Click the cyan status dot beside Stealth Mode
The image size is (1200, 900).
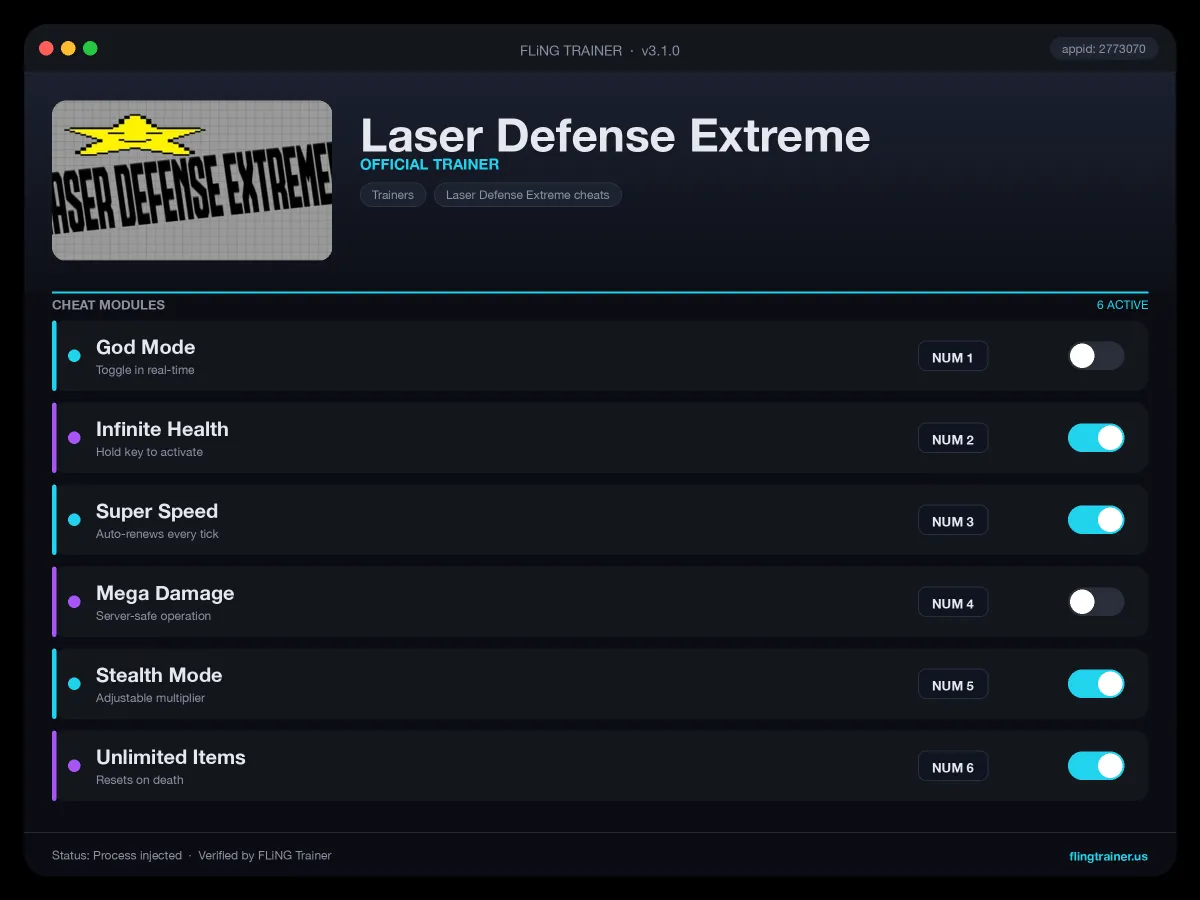[x=74, y=684]
